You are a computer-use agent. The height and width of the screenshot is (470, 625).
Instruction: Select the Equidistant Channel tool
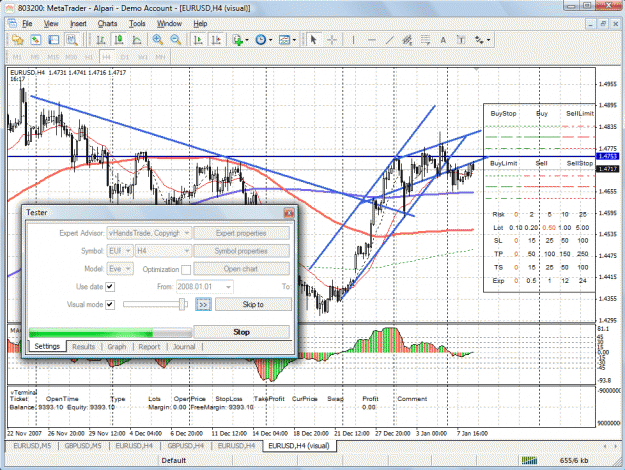(407, 40)
